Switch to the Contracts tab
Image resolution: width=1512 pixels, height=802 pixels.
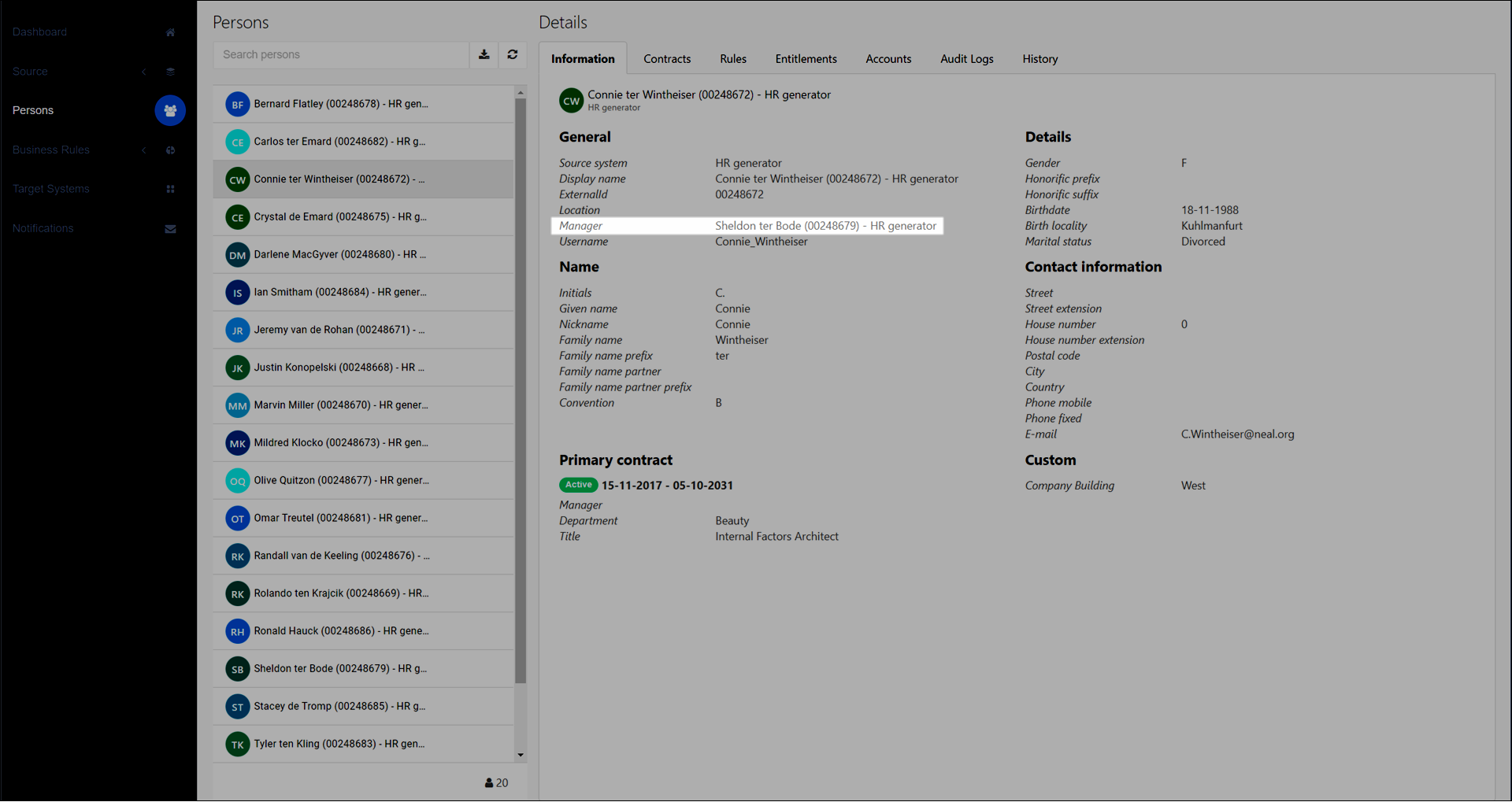(x=667, y=59)
